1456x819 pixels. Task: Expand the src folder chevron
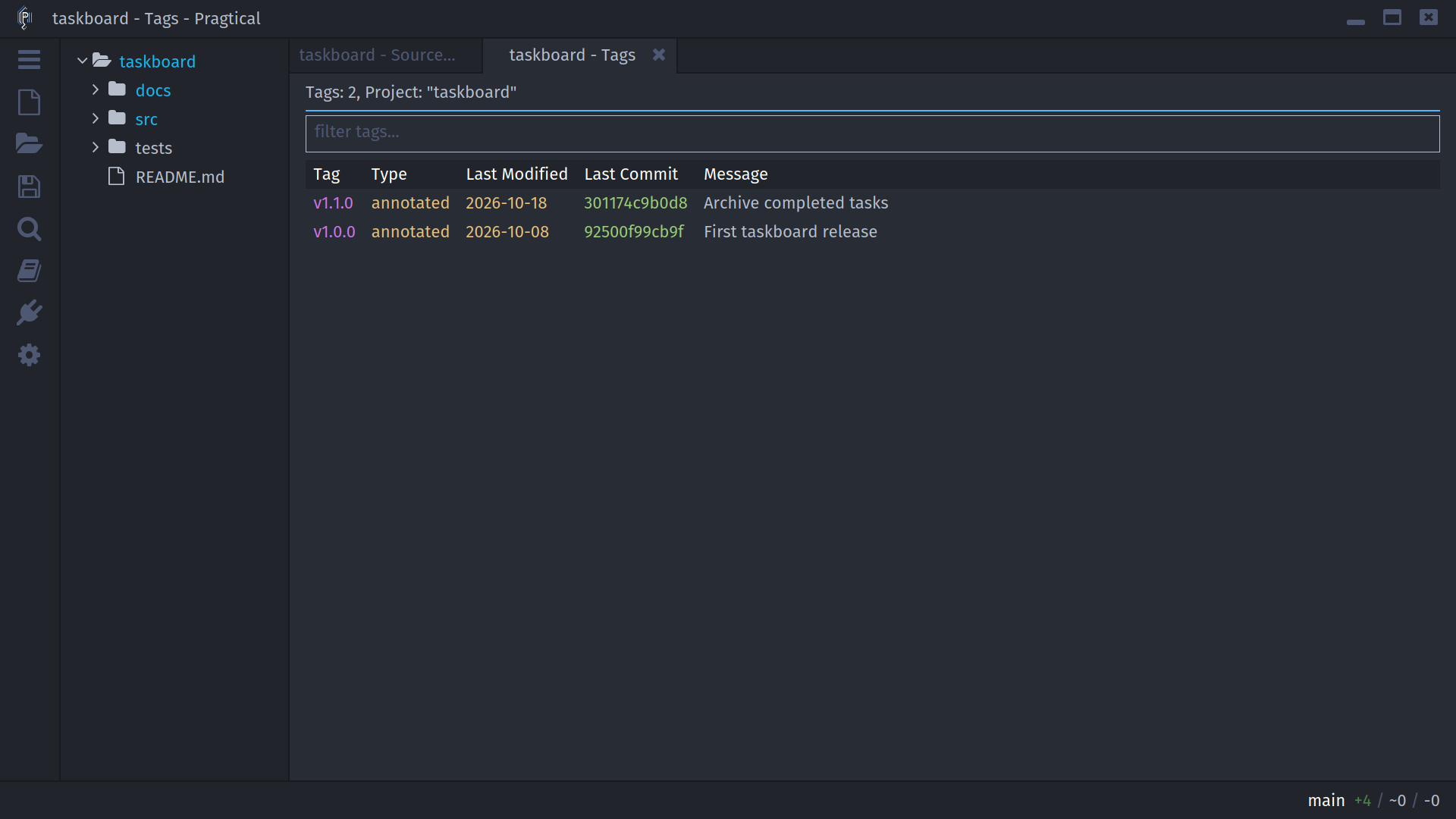click(96, 118)
